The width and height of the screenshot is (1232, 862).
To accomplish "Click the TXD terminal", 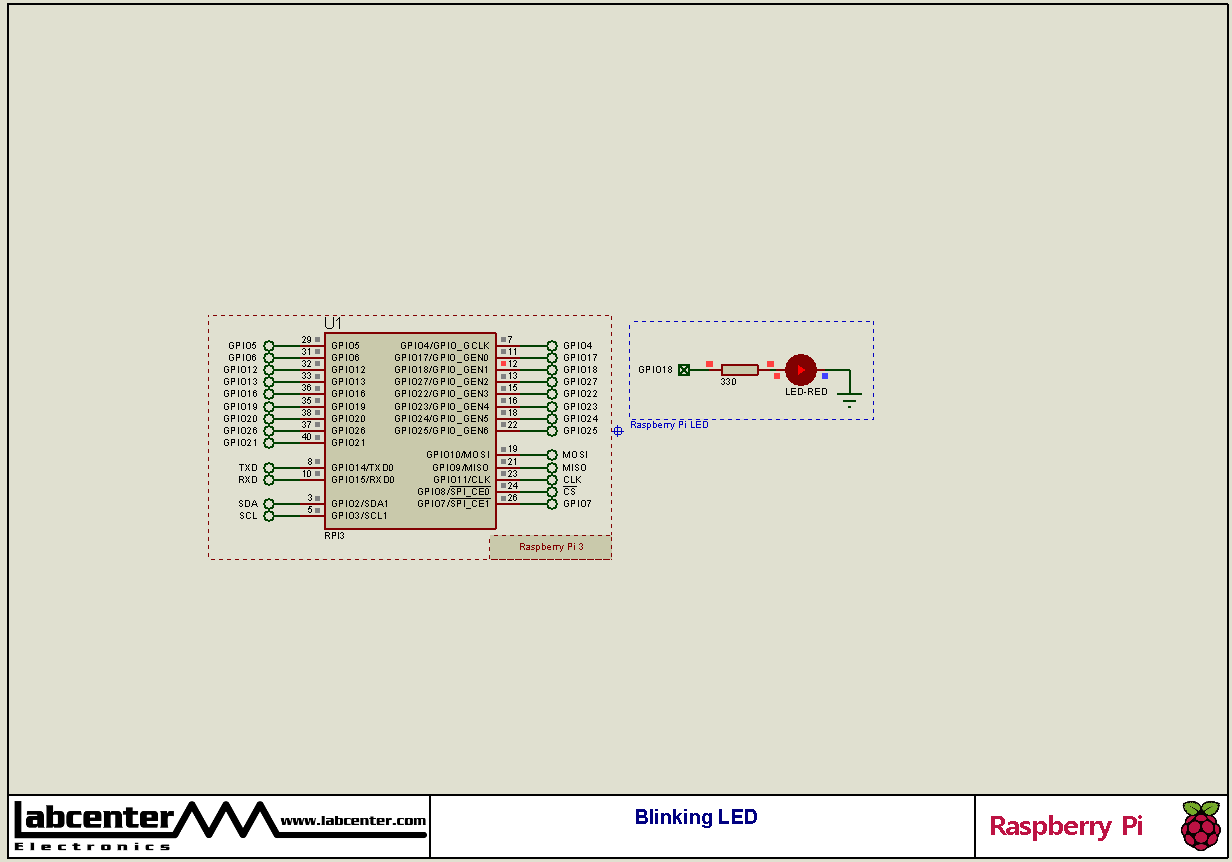I will pyautogui.click(x=267, y=467).
